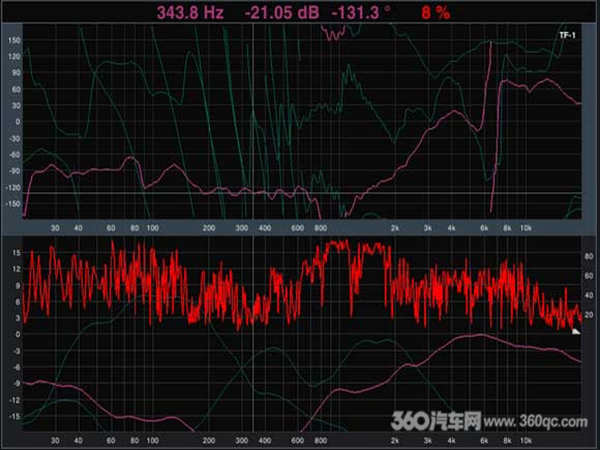Click the 30 Hz label under magnitude plot
600x450 pixels.
(x=55, y=439)
